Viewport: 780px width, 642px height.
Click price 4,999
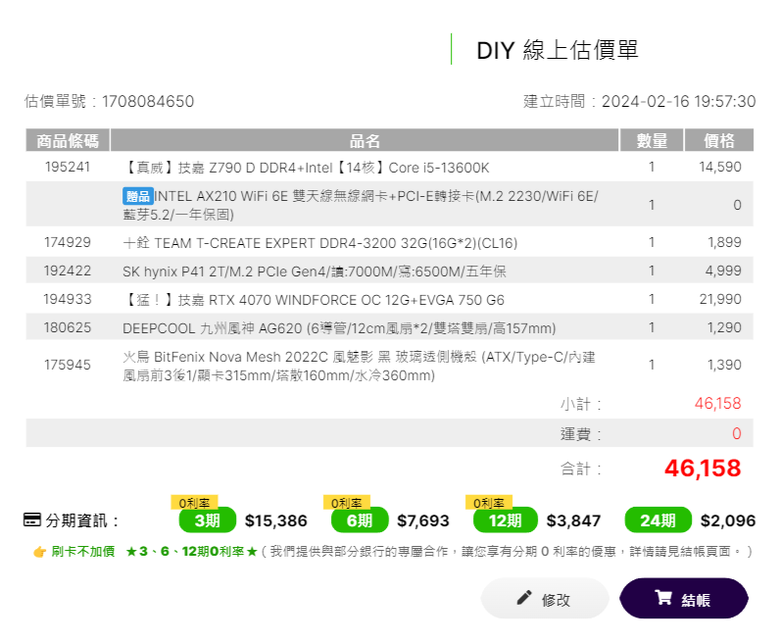(x=723, y=271)
